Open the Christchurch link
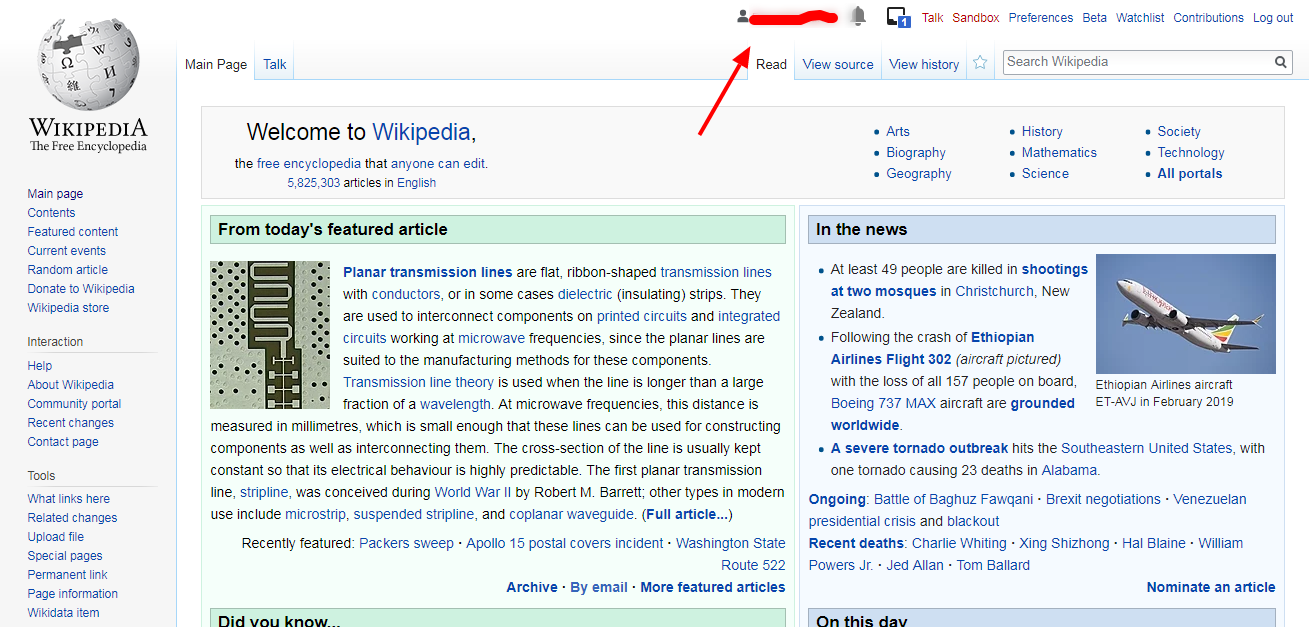 [x=995, y=291]
